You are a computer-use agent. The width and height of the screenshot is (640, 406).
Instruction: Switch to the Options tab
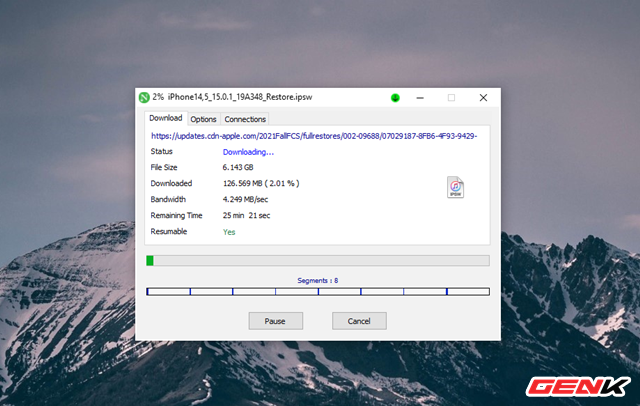point(203,119)
